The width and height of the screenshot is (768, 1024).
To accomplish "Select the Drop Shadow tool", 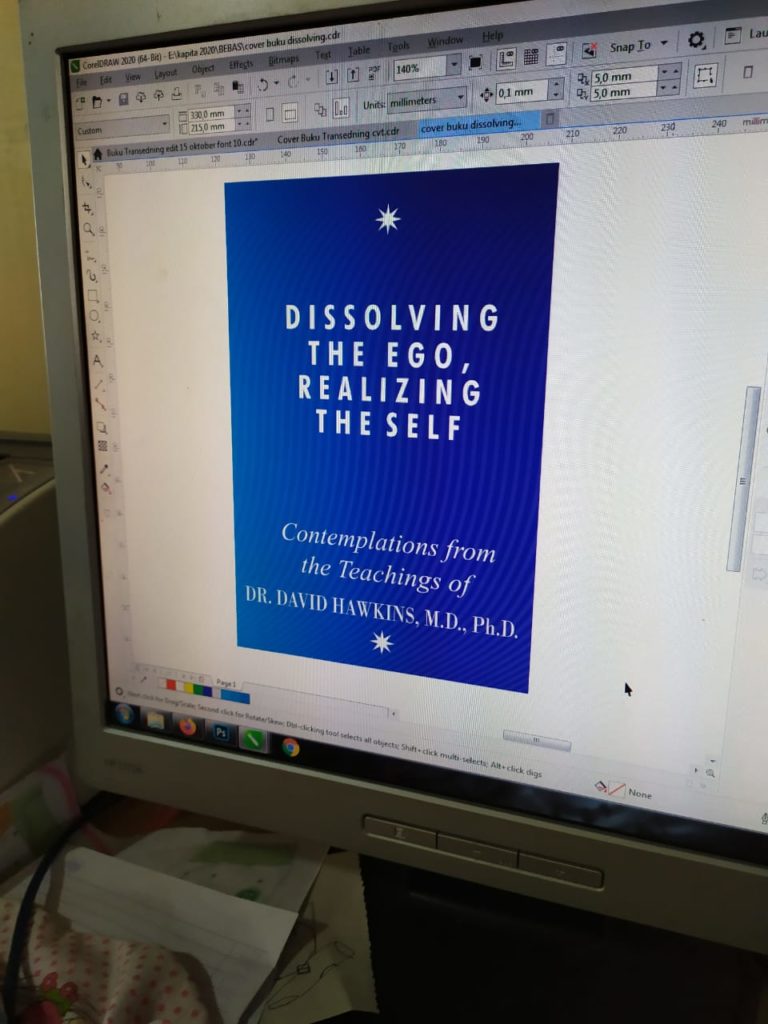I will [x=102, y=428].
